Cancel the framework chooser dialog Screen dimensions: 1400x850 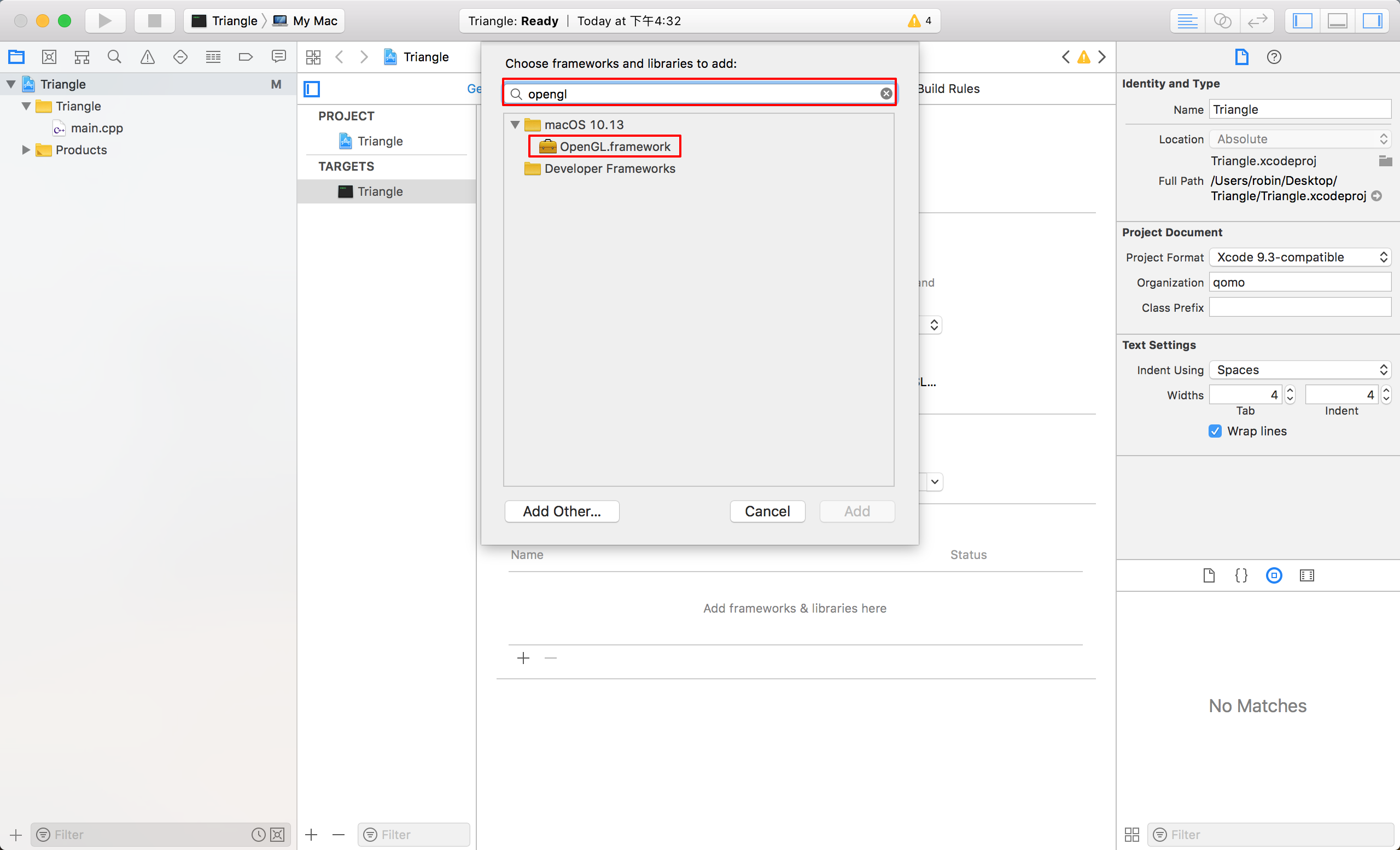767,511
